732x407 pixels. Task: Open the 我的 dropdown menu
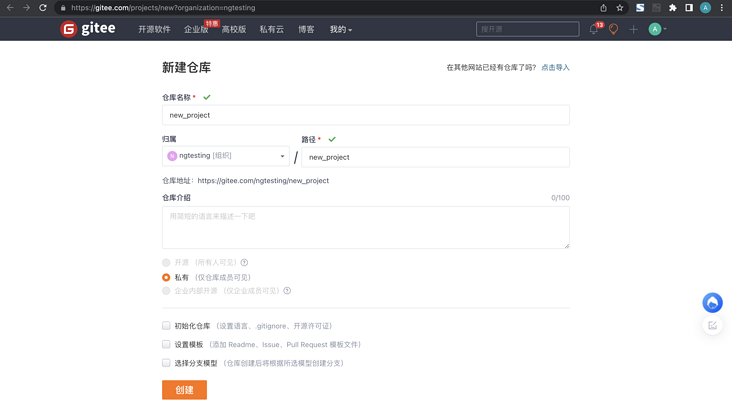tap(340, 30)
